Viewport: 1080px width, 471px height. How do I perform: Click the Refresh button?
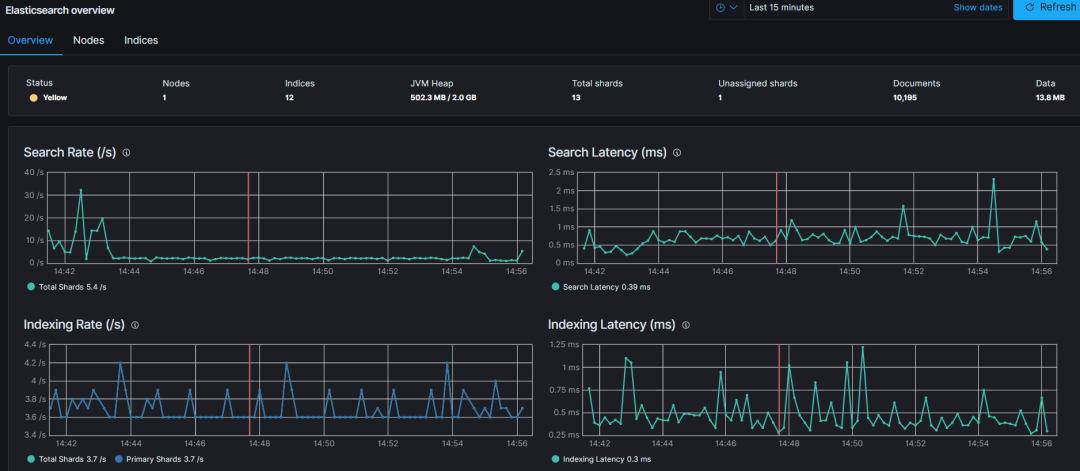[x=1050, y=8]
